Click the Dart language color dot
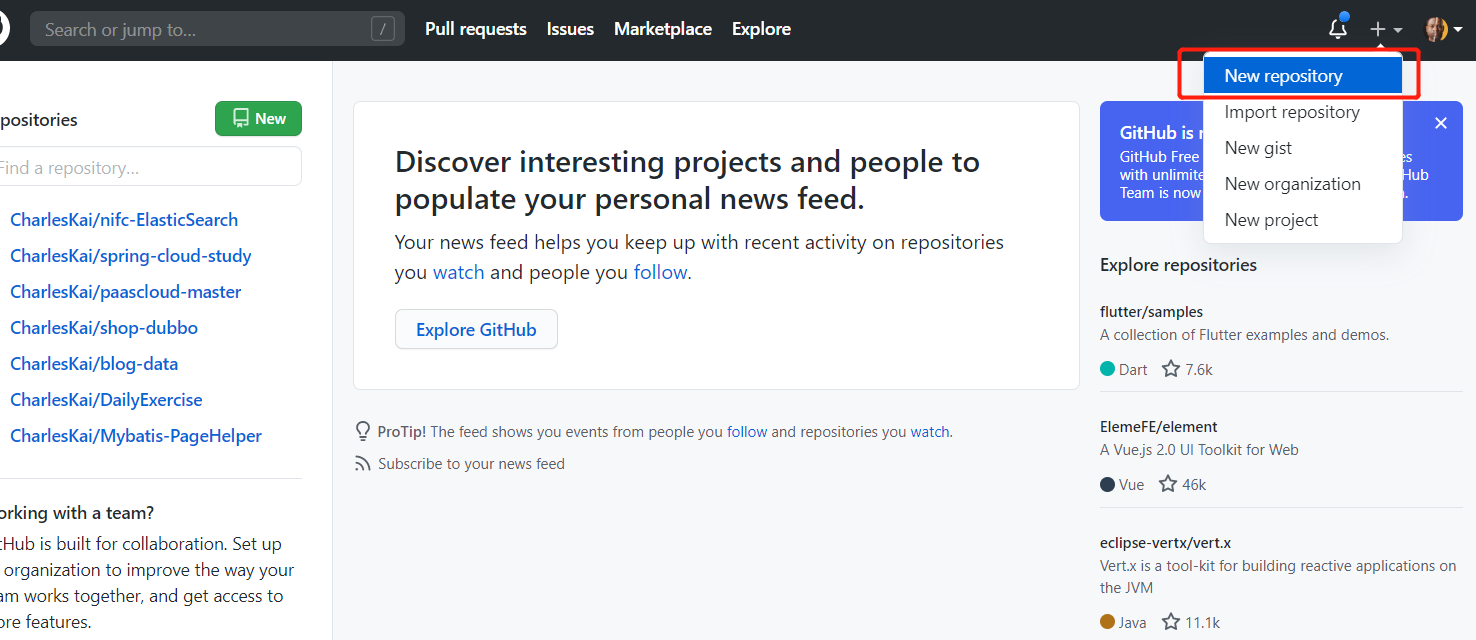The image size is (1476, 640). coord(1107,369)
